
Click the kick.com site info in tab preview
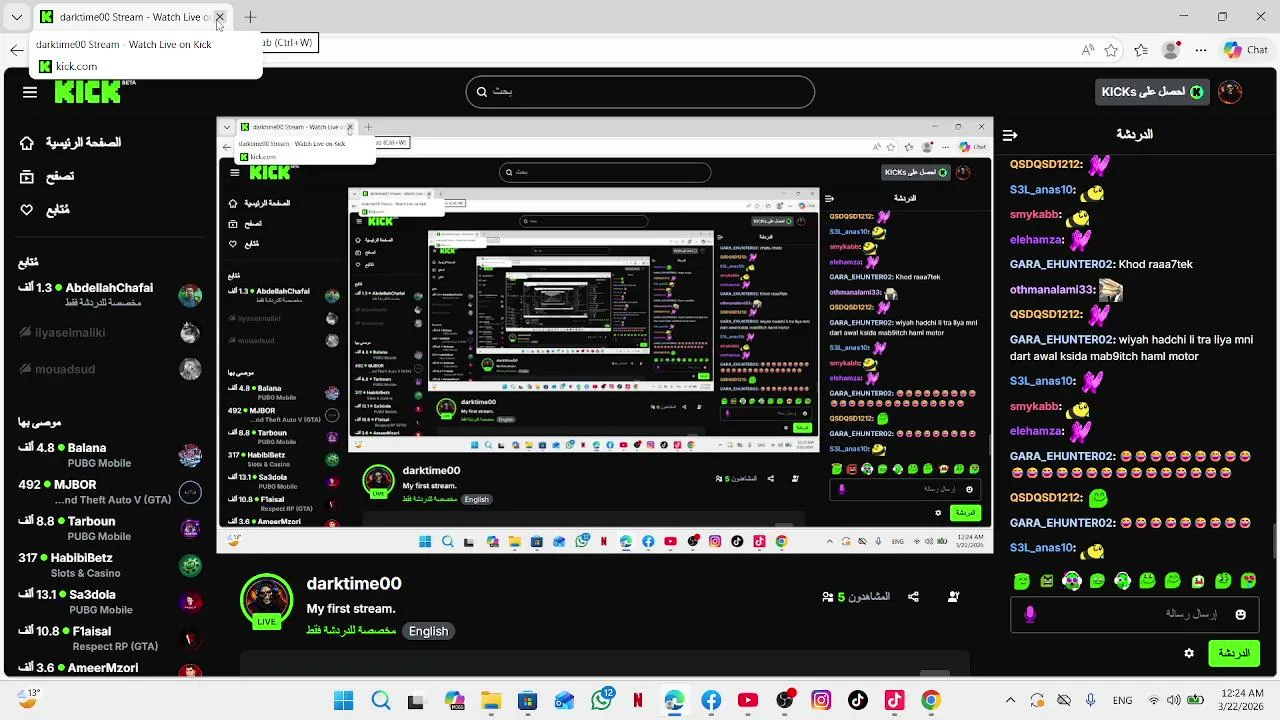(68, 66)
